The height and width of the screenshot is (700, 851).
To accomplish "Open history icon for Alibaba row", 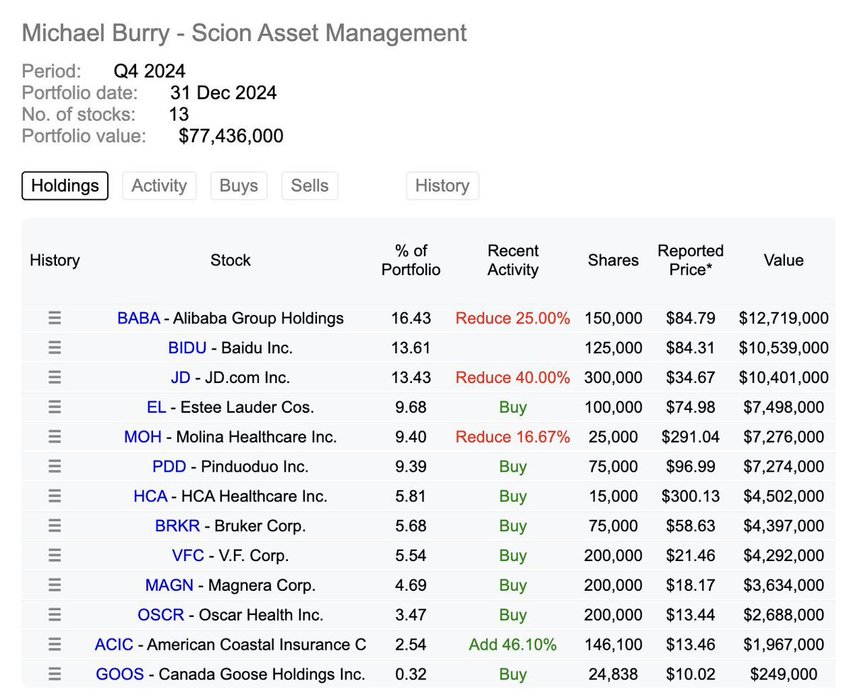I will click(x=55, y=318).
